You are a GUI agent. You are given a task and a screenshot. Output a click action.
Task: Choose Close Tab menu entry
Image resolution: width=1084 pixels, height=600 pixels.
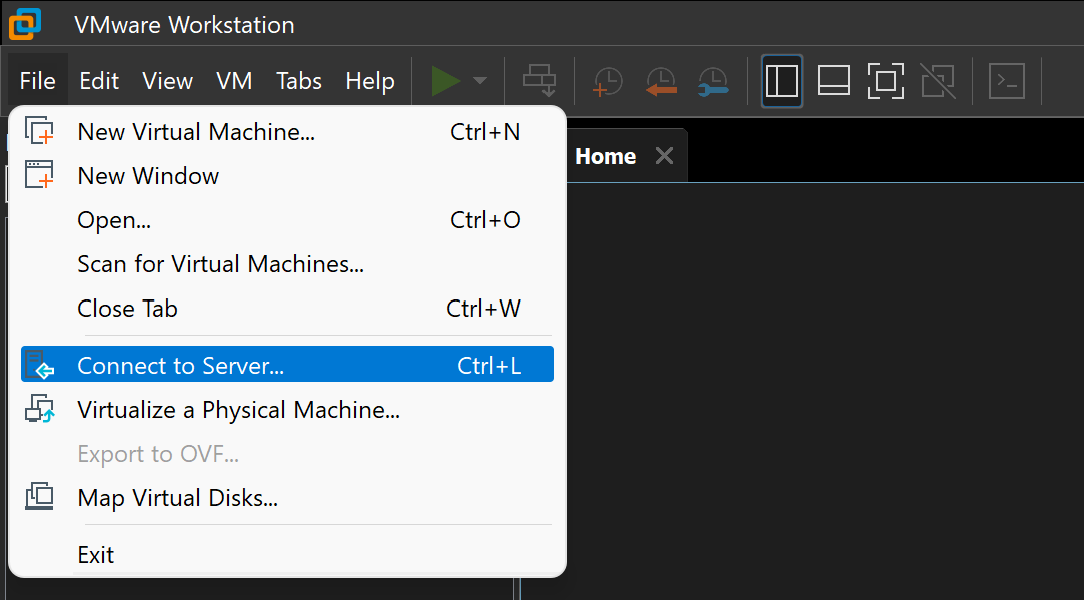point(287,308)
